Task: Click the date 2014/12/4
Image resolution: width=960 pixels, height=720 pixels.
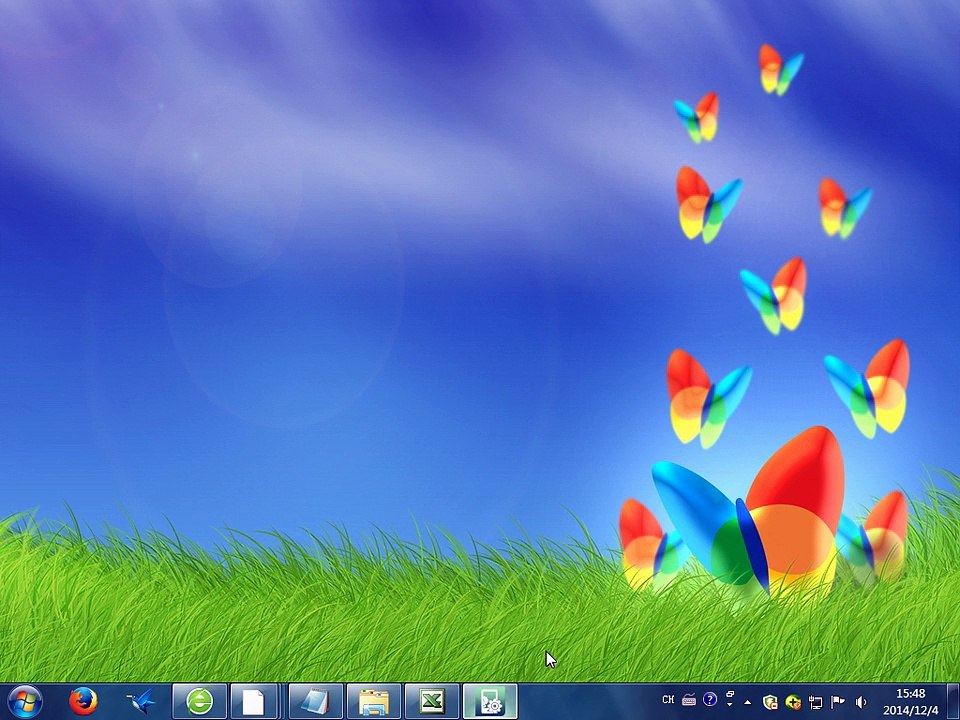Action: click(910, 710)
